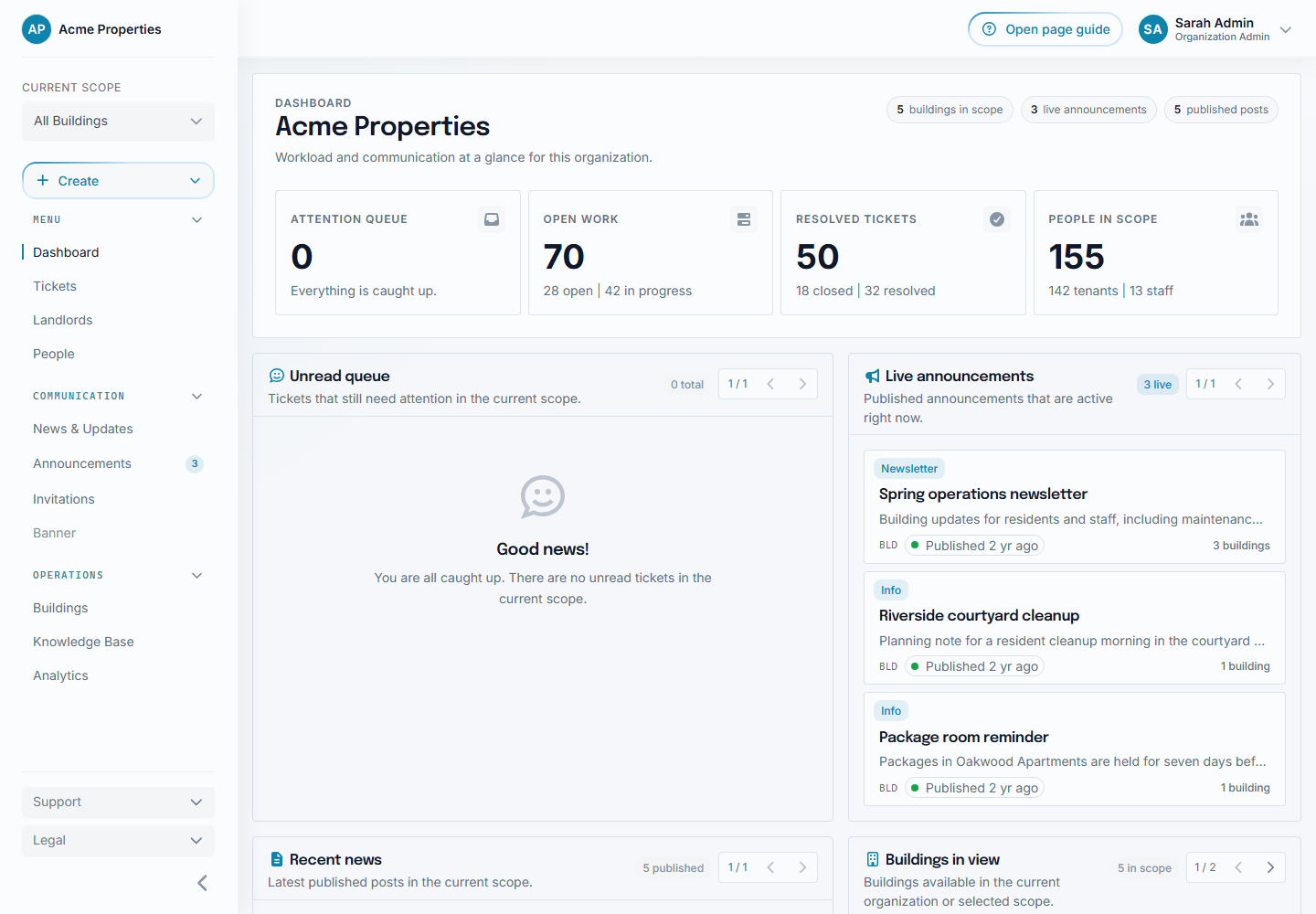This screenshot has width=1316, height=914.
Task: Open Tickets from the sidebar
Action: coord(55,286)
